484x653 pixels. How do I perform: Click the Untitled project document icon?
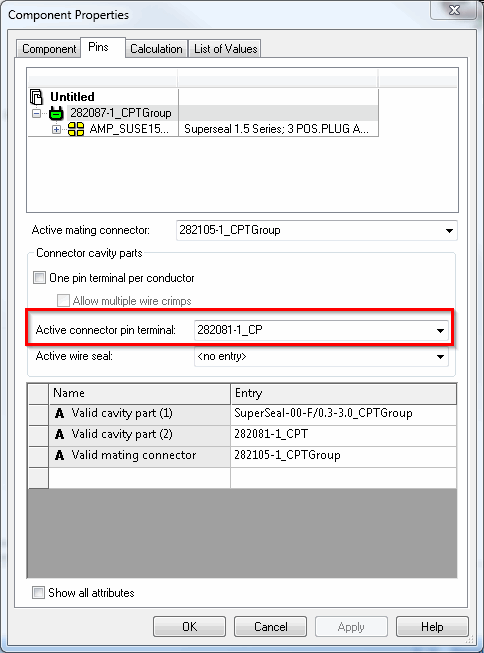pos(37,97)
